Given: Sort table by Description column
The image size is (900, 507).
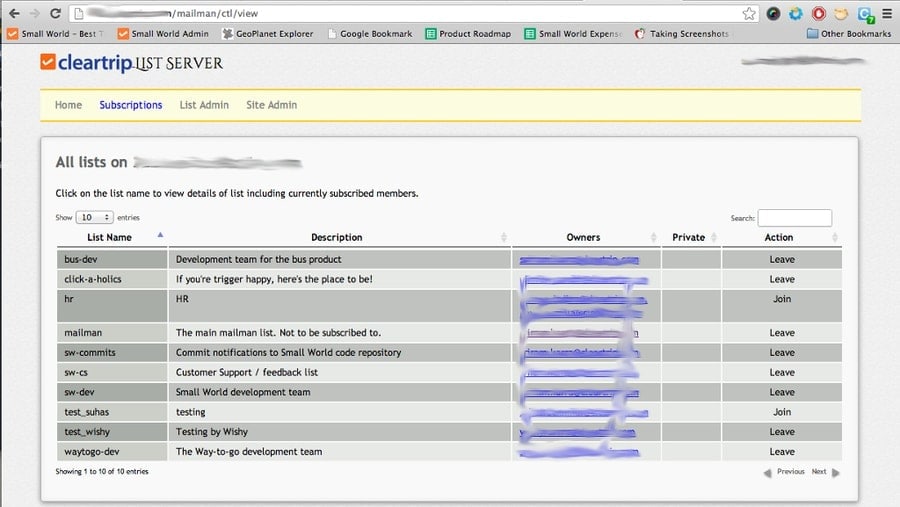Looking at the screenshot, I should 337,237.
